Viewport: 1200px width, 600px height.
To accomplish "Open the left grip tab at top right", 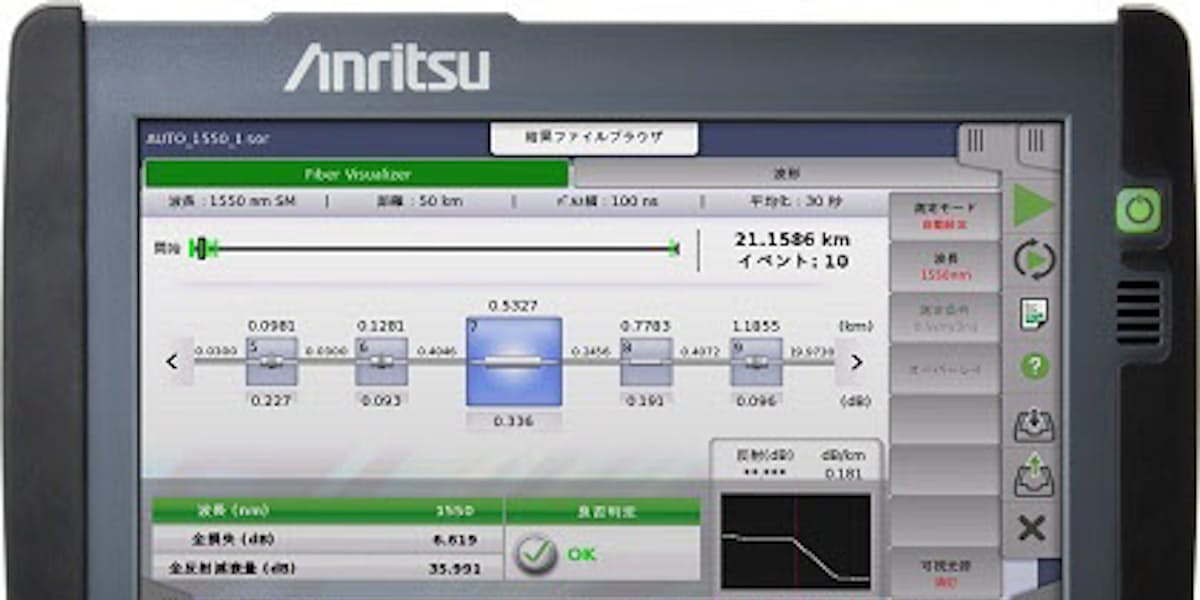I will pyautogui.click(x=983, y=142).
